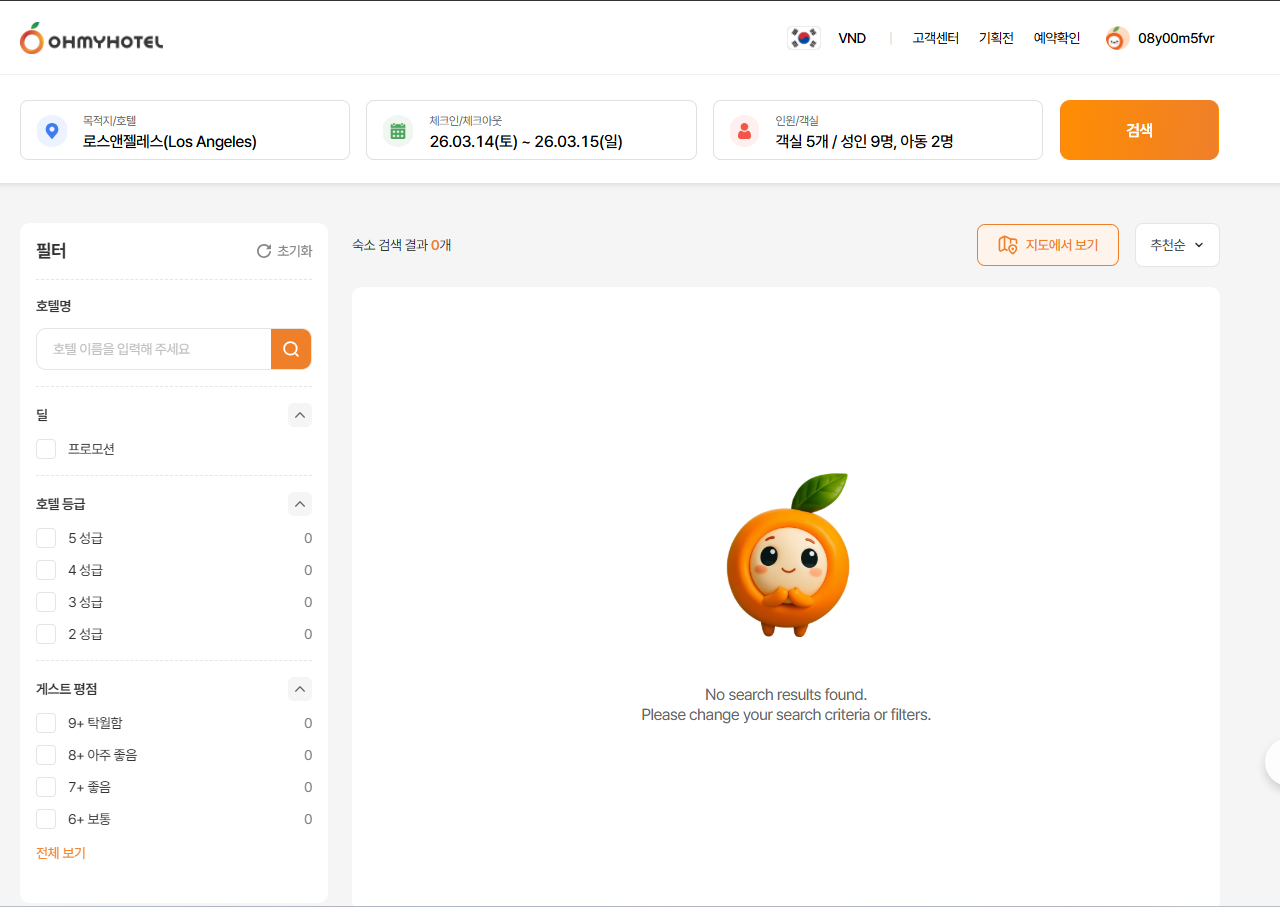
Task: Check the 6+ 보통 checkbox
Action: tap(46, 819)
